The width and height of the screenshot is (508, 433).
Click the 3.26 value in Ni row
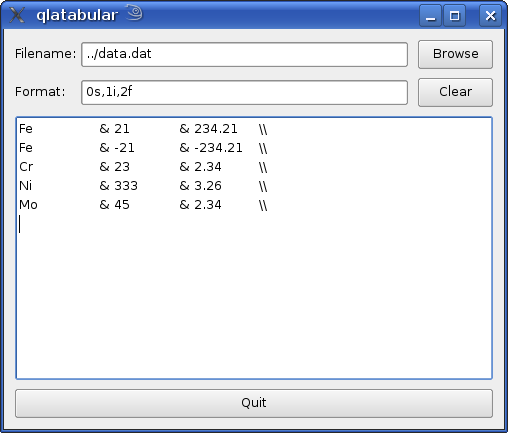coord(208,186)
